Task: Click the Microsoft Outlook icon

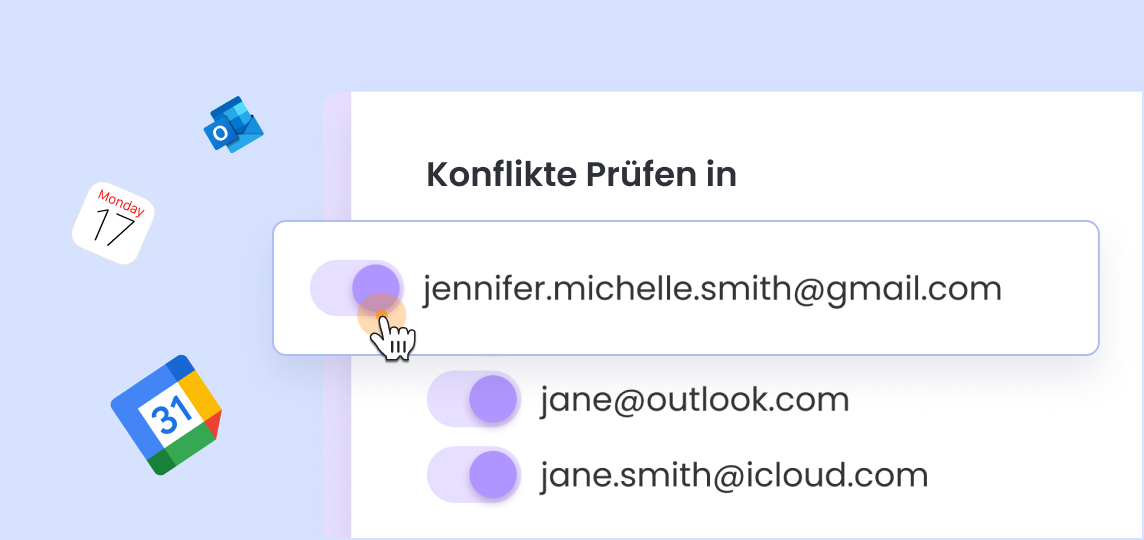Action: 233,125
